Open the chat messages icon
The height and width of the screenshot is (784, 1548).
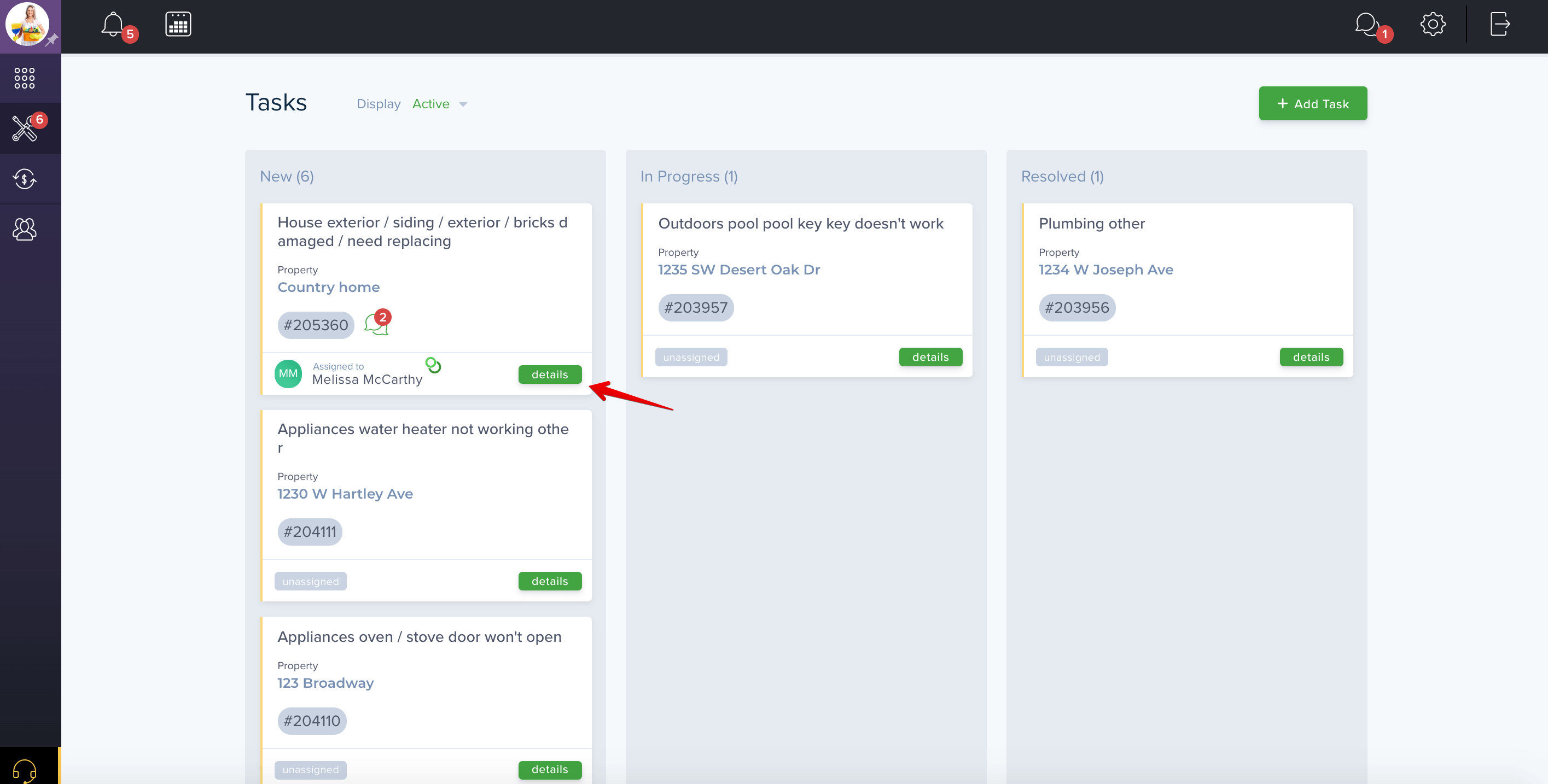pos(1366,25)
